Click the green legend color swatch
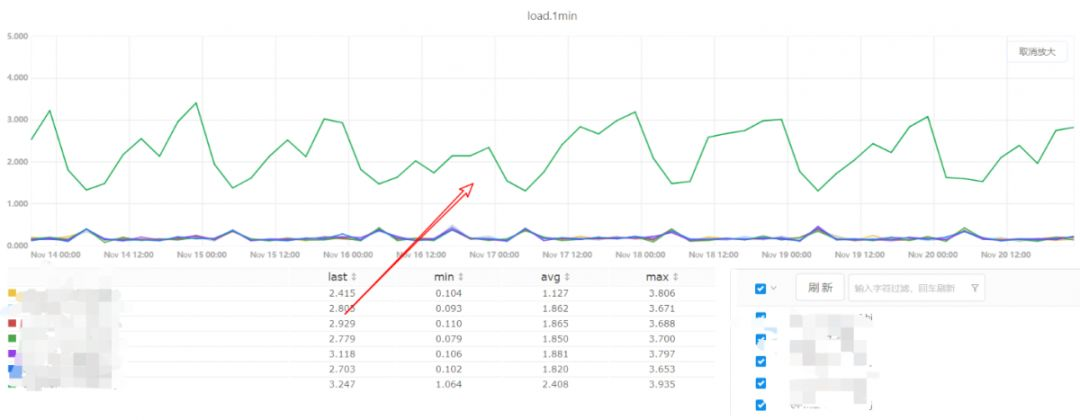This screenshot has height=420, width=1080. [x=12, y=338]
